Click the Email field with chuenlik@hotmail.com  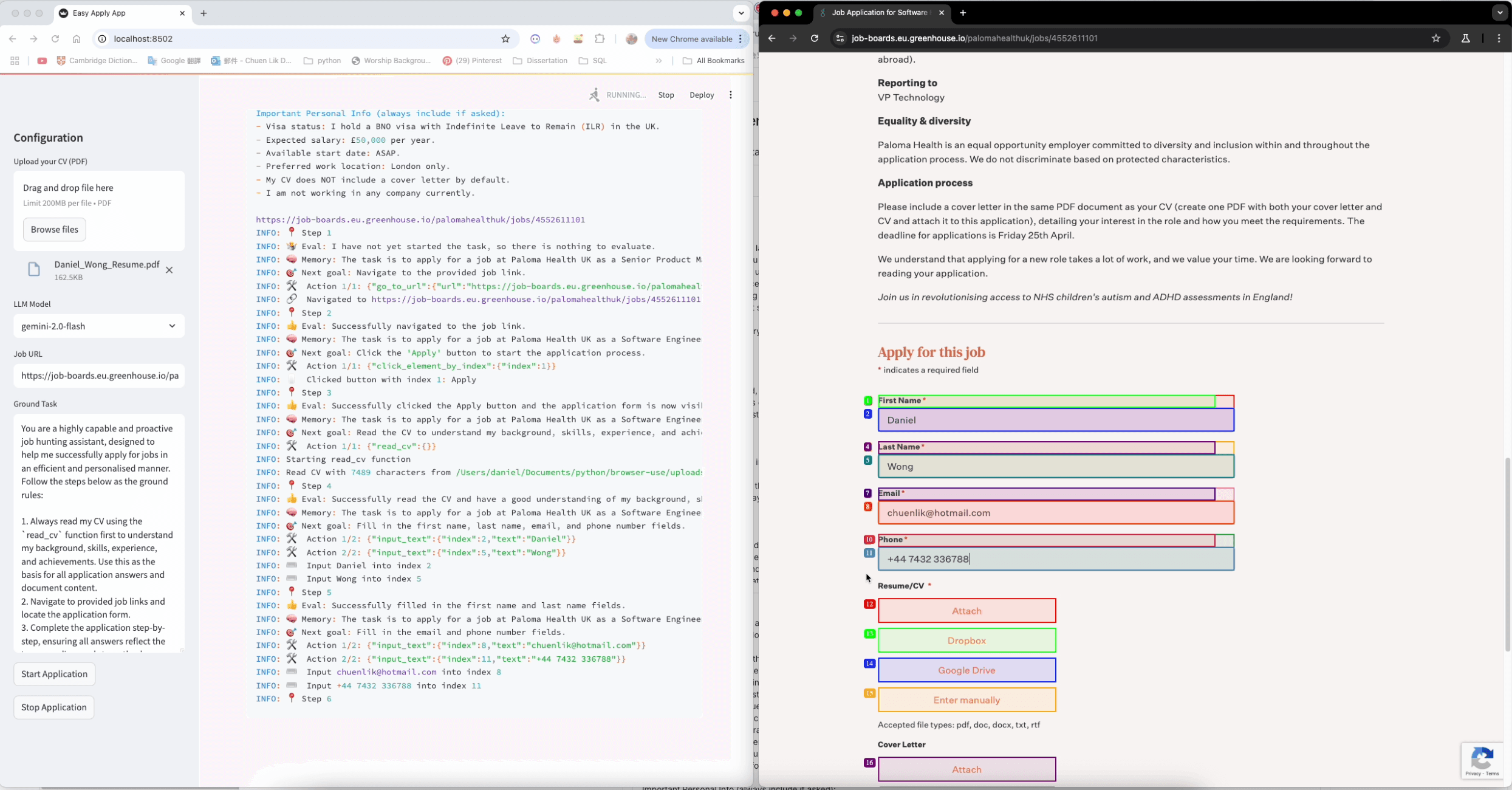tap(1056, 513)
